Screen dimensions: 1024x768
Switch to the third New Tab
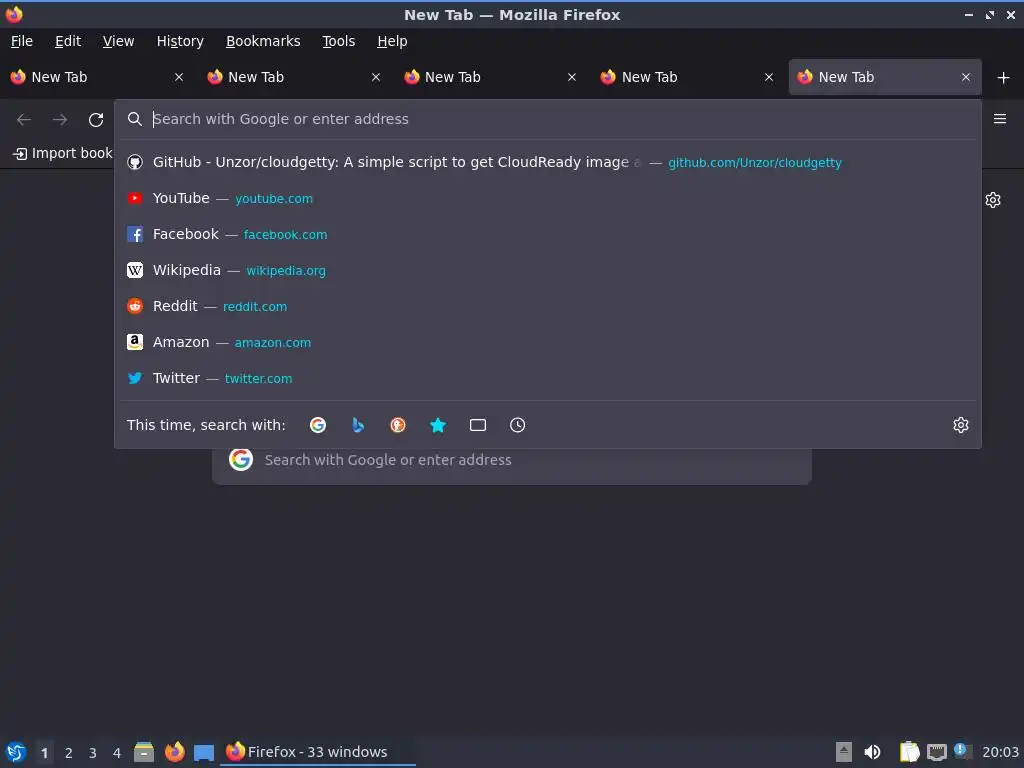491,77
